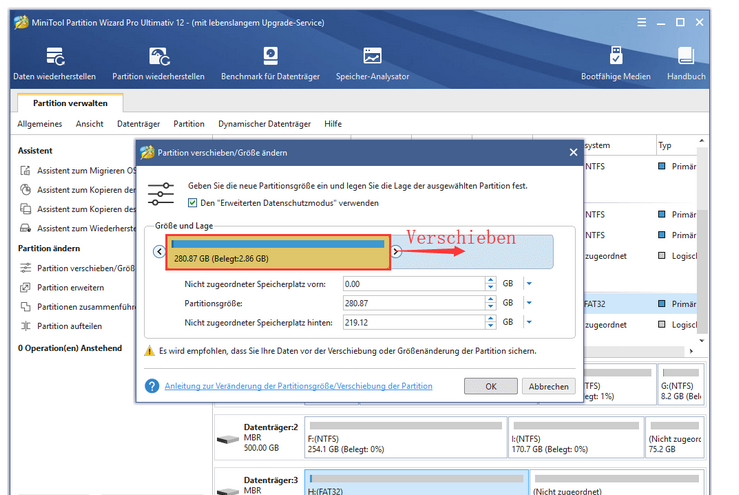Image resolution: width=739 pixels, height=495 pixels.
Task: Open the Dynamischer Datenträger menu
Action: [x=264, y=124]
